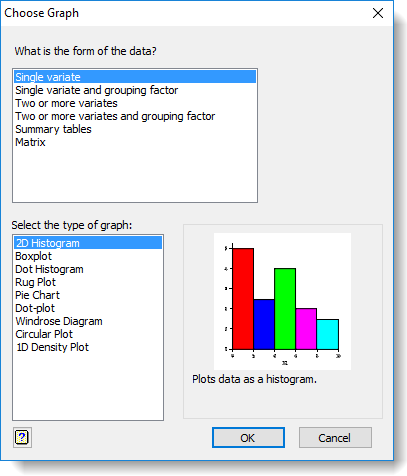Pick Rug Plot from graph list
The width and height of the screenshot is (407, 476).
tap(88, 282)
